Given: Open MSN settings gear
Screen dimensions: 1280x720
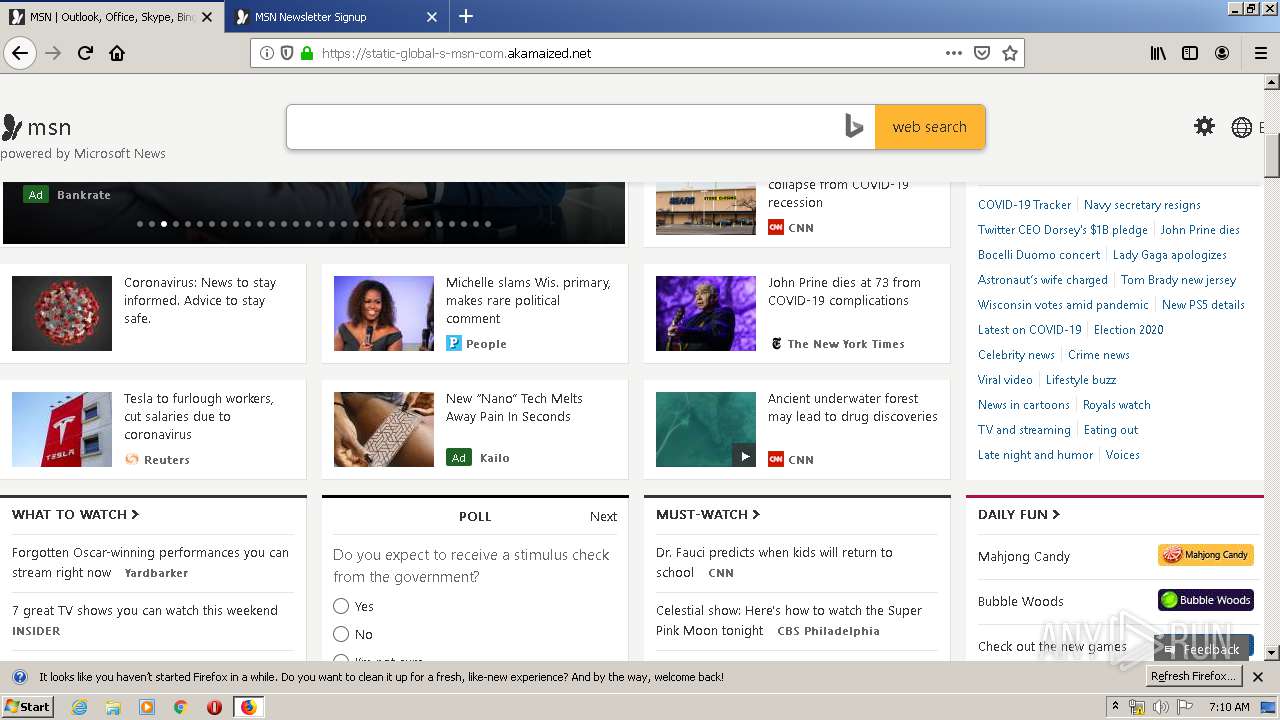Looking at the screenshot, I should click(1204, 126).
